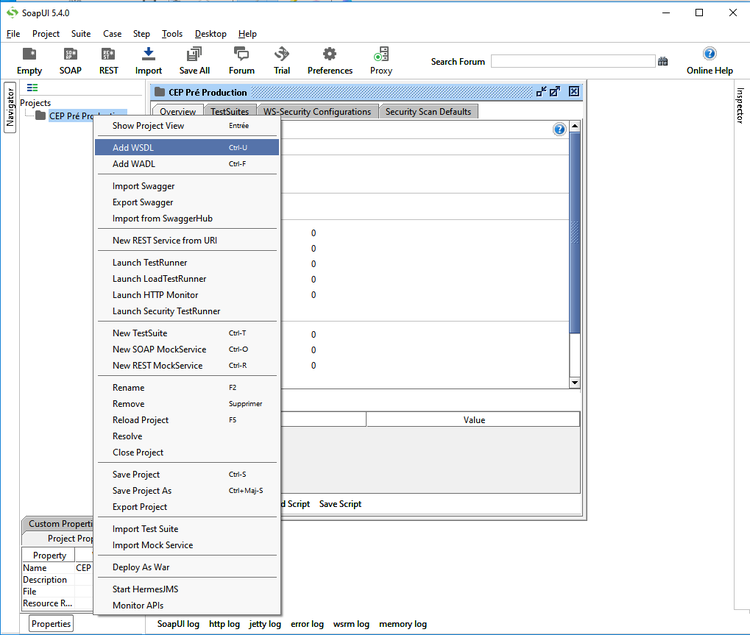Select Show Project View in context menu
750x635 pixels.
pyautogui.click(x=187, y=126)
